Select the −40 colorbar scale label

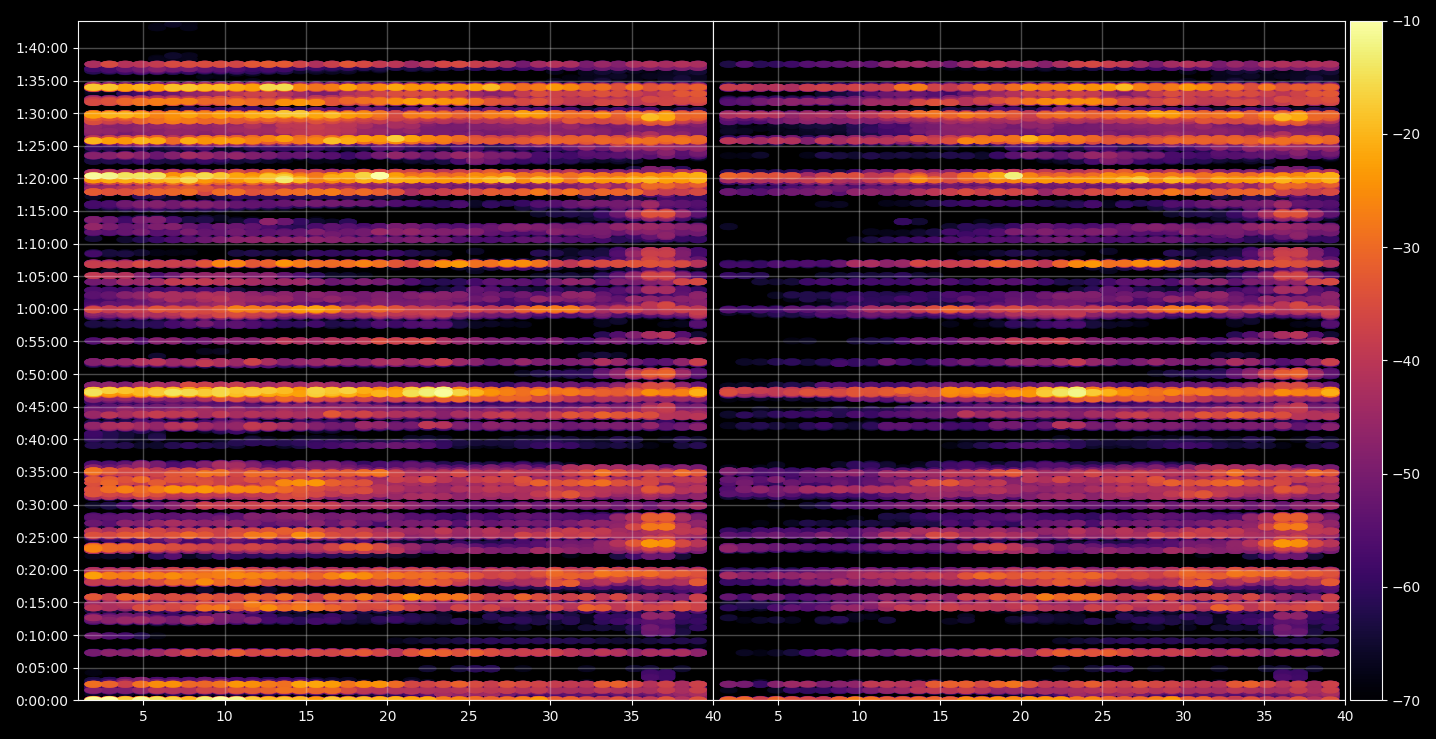pos(1405,361)
